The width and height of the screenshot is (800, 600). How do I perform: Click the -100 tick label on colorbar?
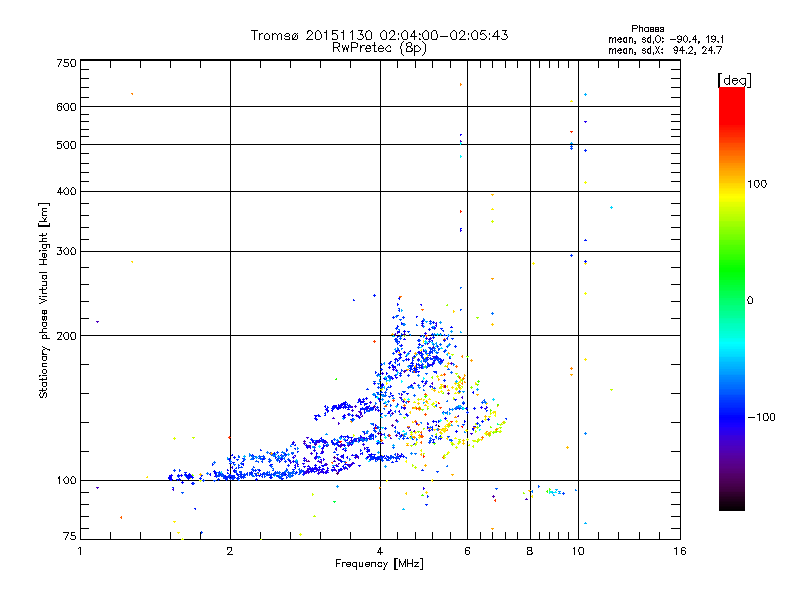[761, 417]
